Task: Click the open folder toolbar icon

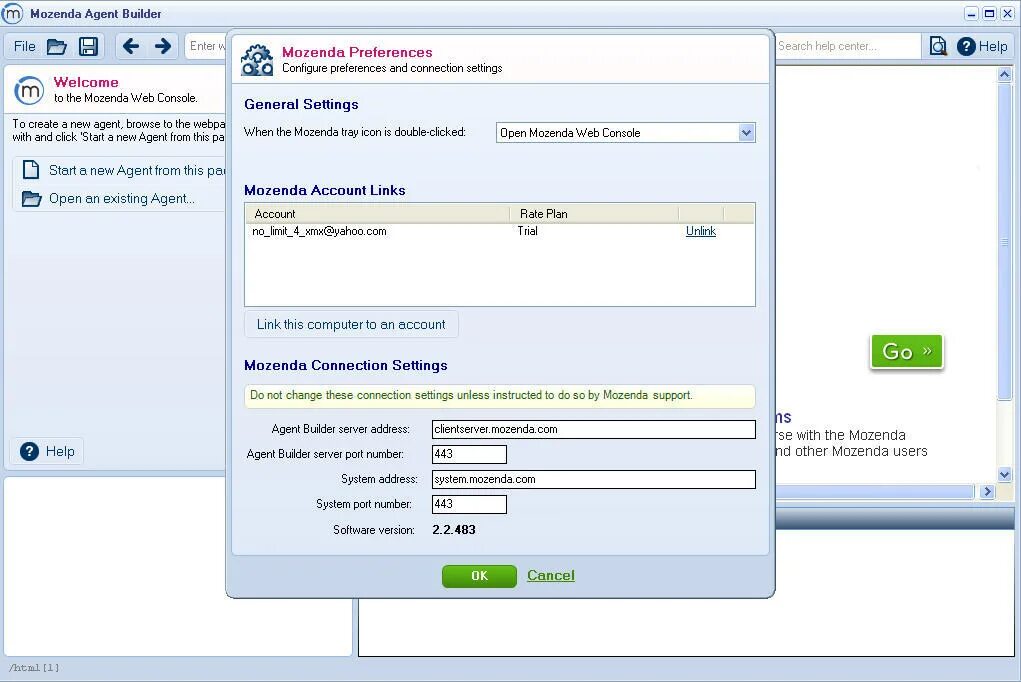Action: point(57,46)
